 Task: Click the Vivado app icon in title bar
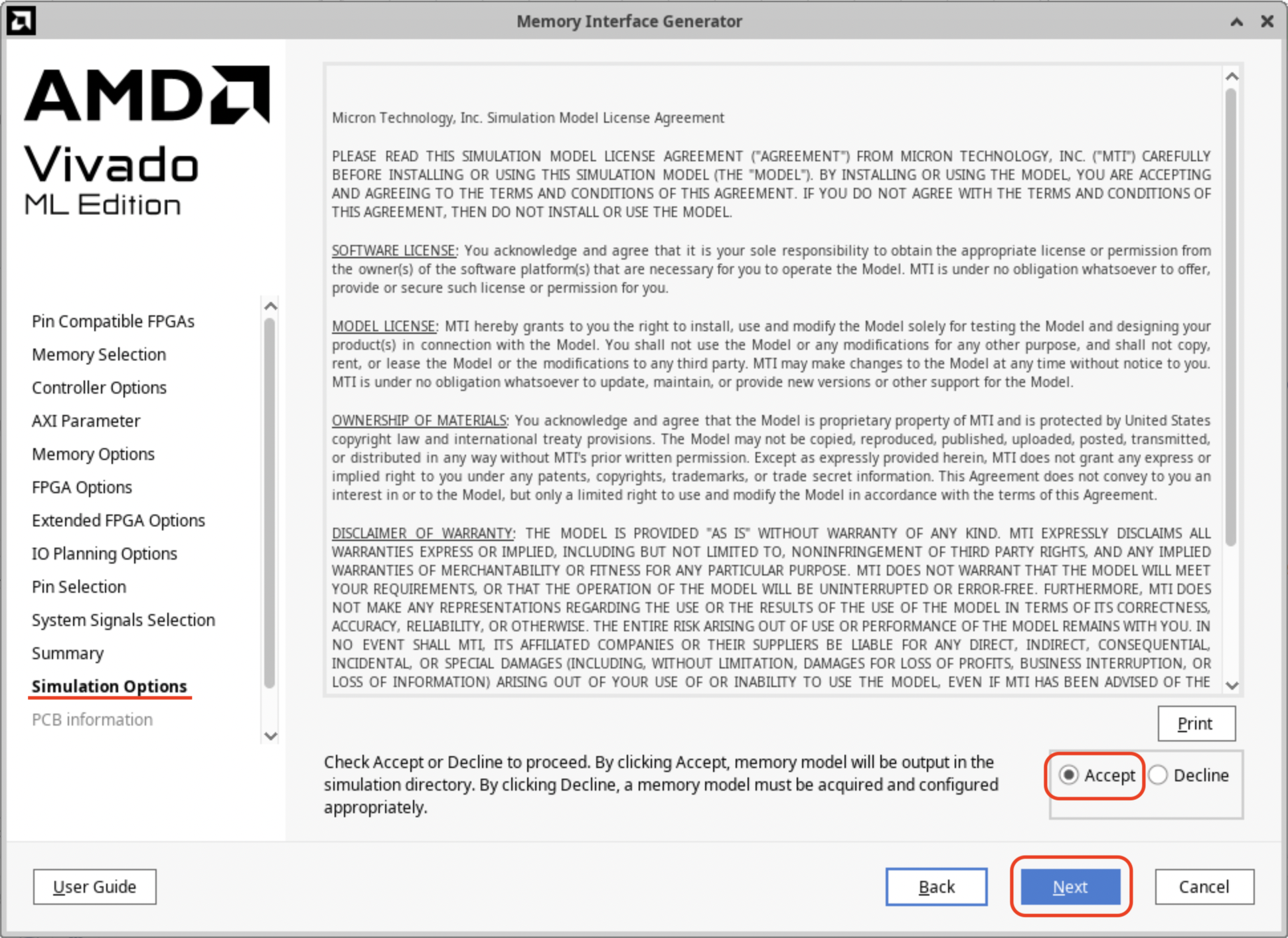coord(21,21)
